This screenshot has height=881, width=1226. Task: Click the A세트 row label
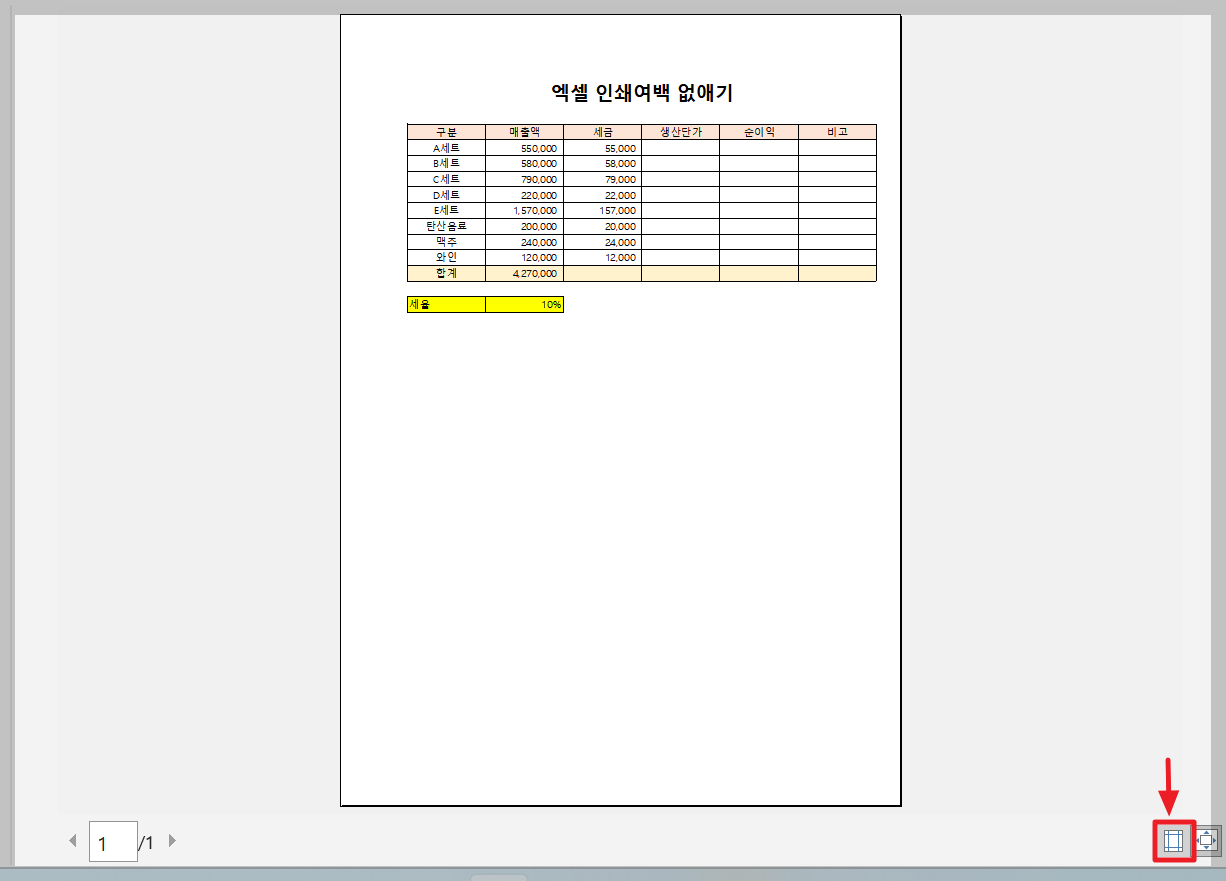[445, 147]
